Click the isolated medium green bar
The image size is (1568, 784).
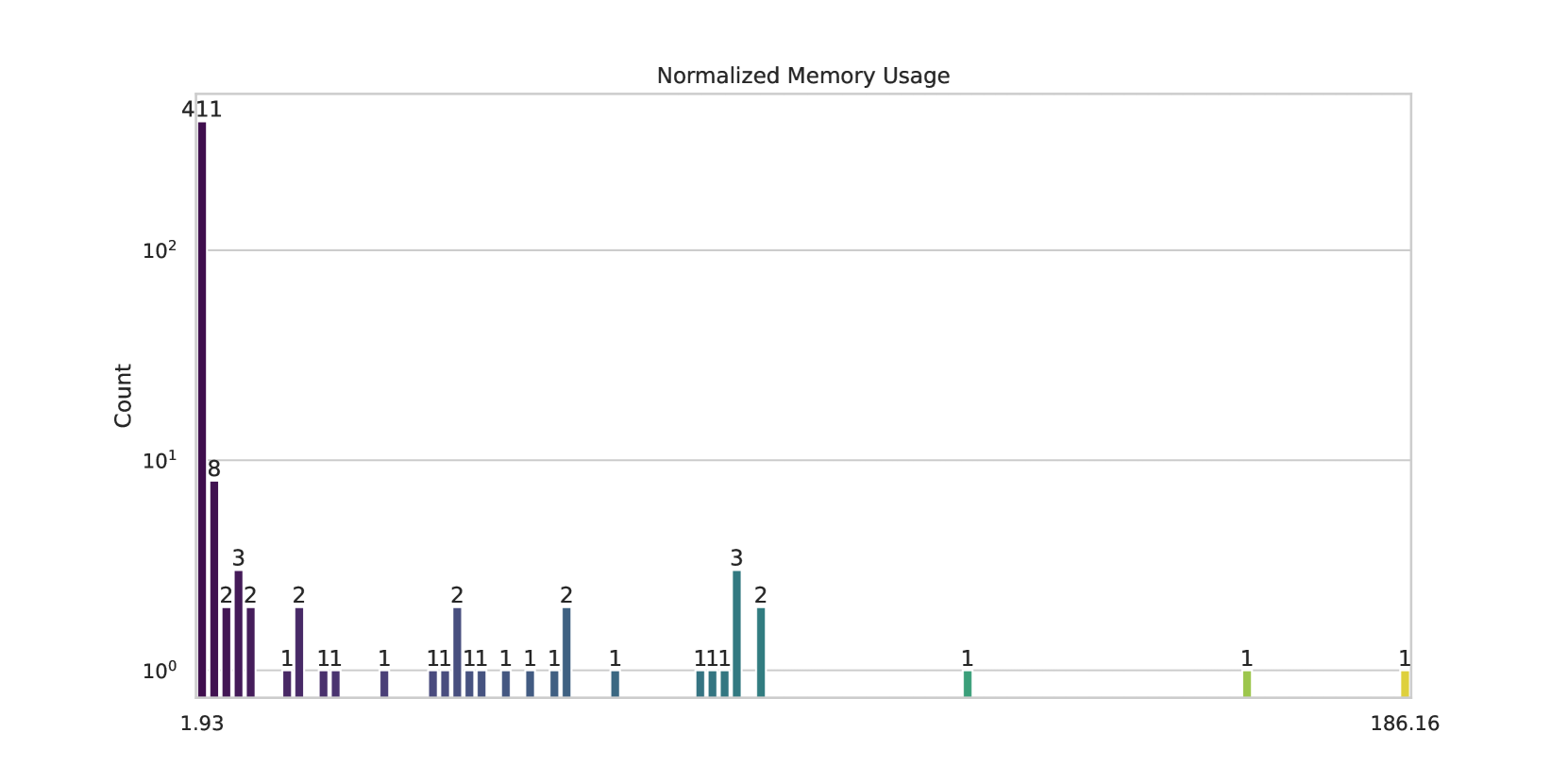click(968, 684)
